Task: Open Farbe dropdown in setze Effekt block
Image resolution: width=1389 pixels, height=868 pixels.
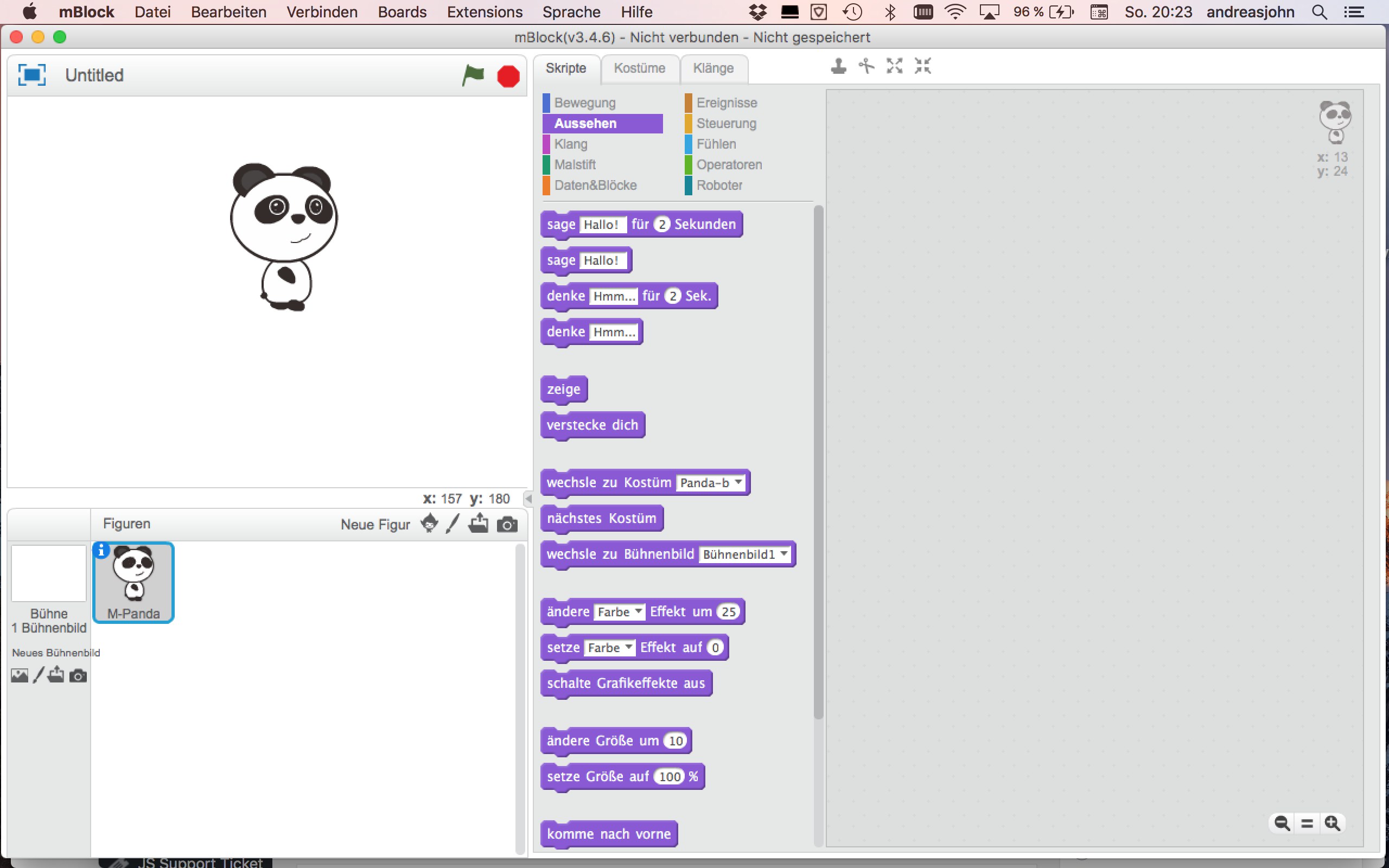Action: 610,648
